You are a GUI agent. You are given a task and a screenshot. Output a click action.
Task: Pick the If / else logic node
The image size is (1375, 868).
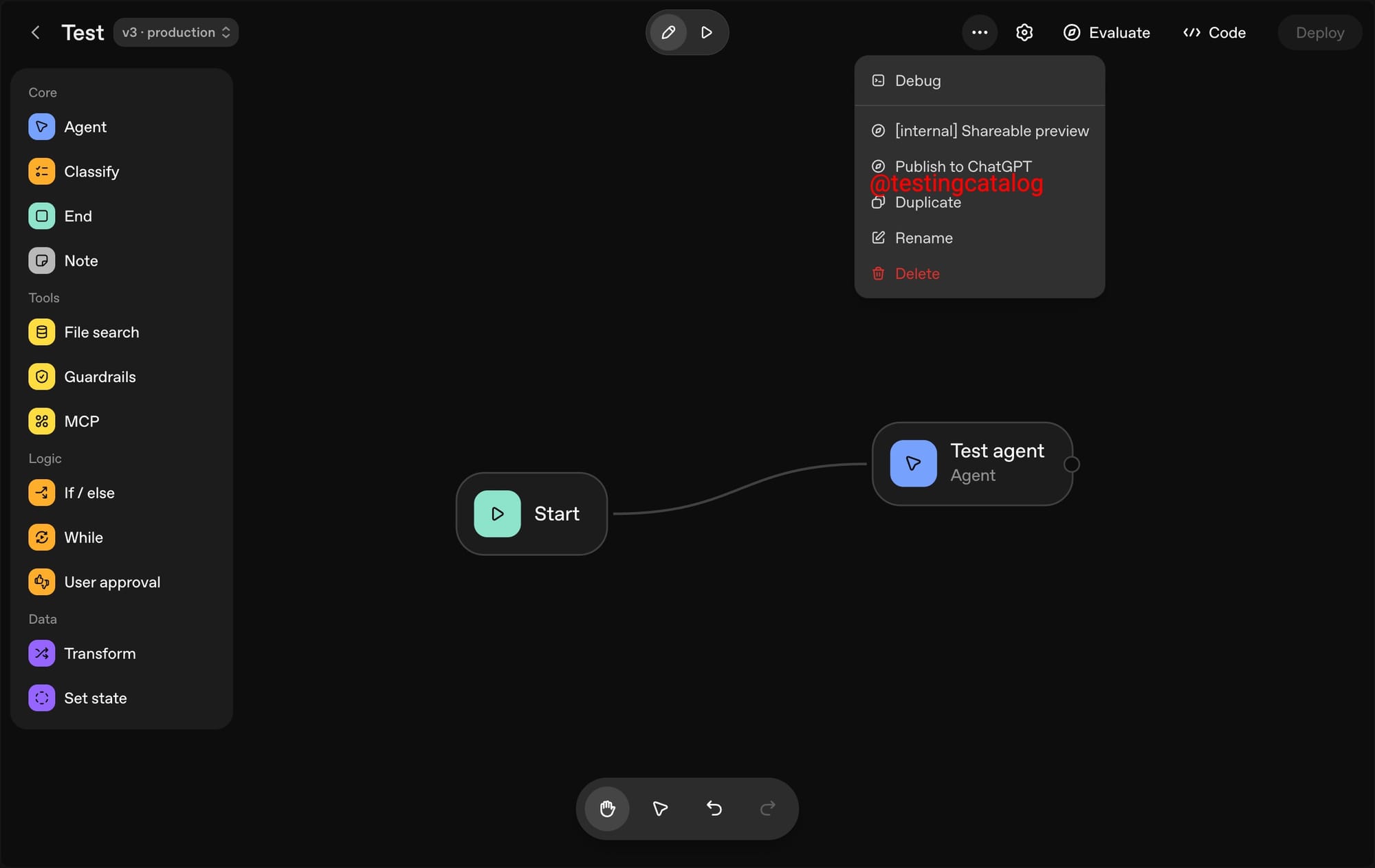coord(89,493)
